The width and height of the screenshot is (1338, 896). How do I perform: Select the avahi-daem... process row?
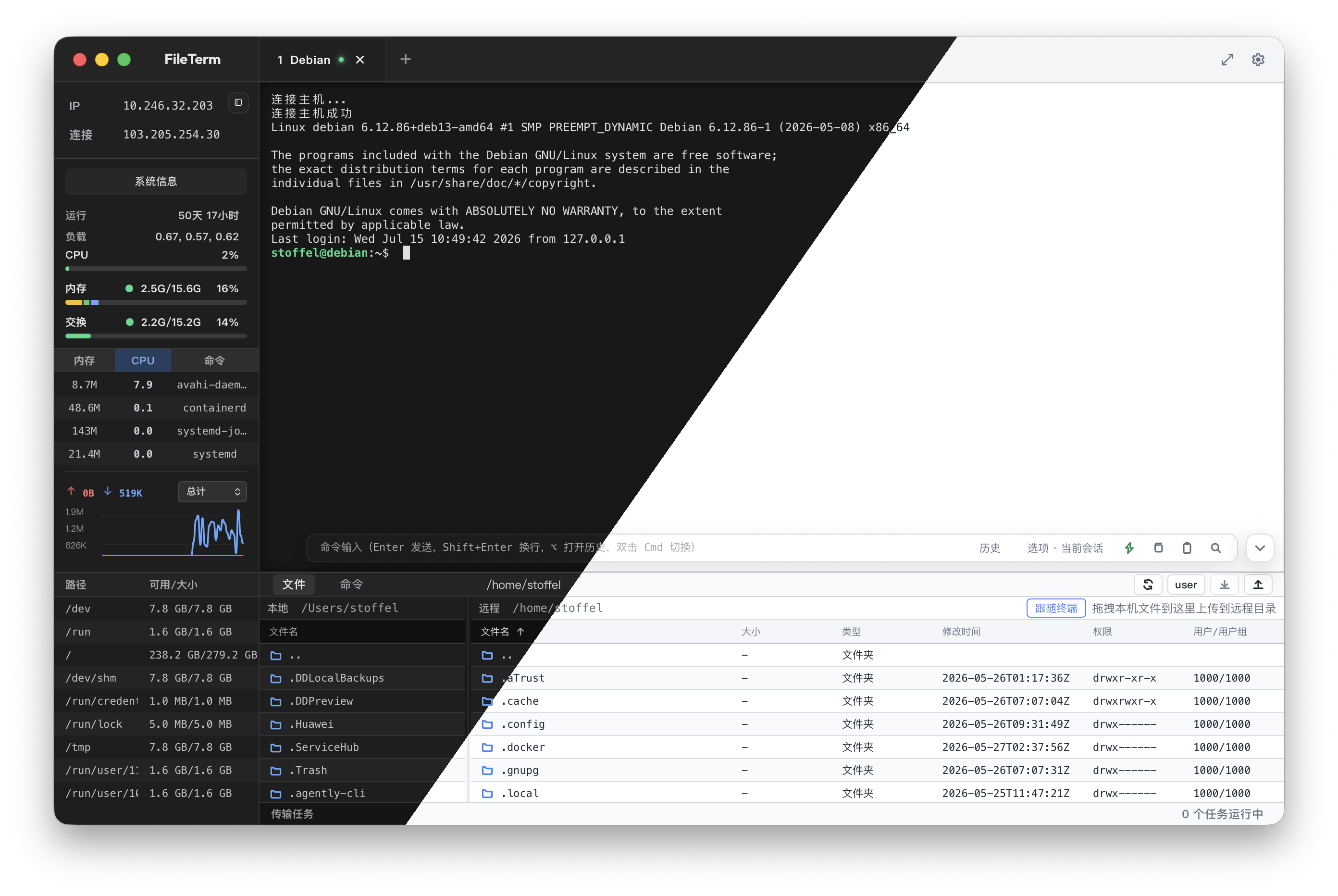point(157,385)
